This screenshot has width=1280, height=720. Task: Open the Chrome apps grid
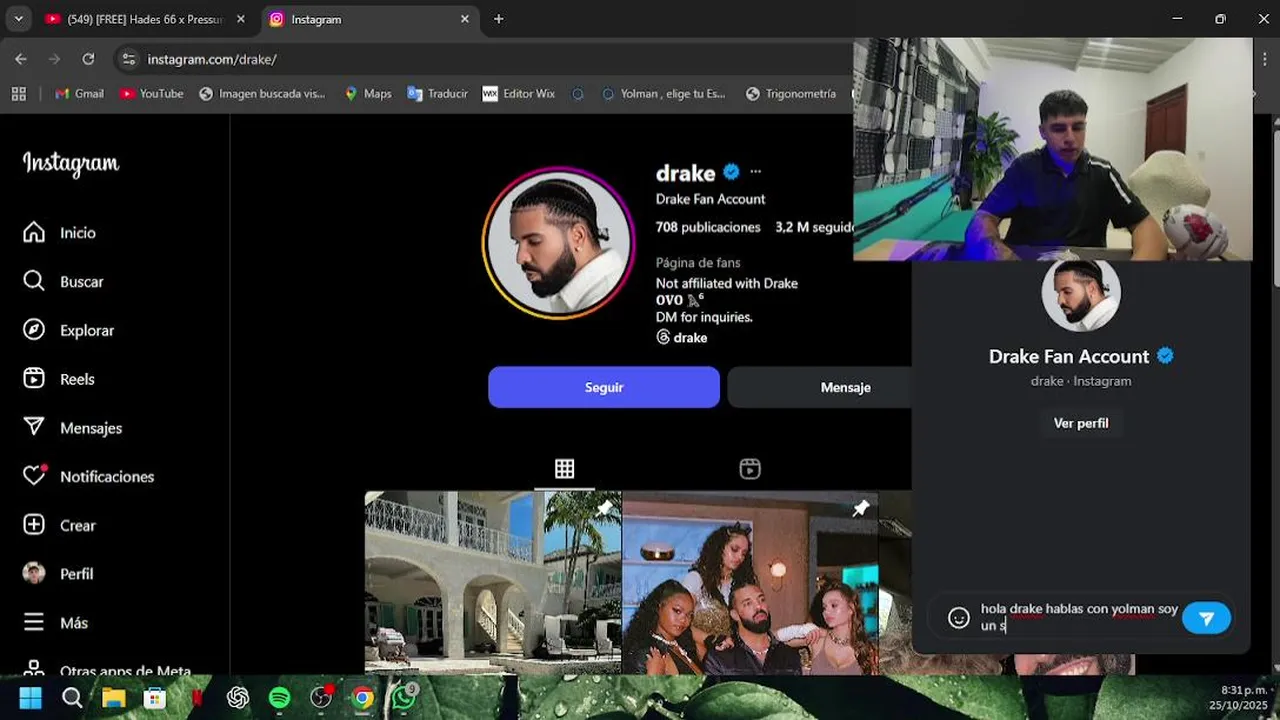18,93
